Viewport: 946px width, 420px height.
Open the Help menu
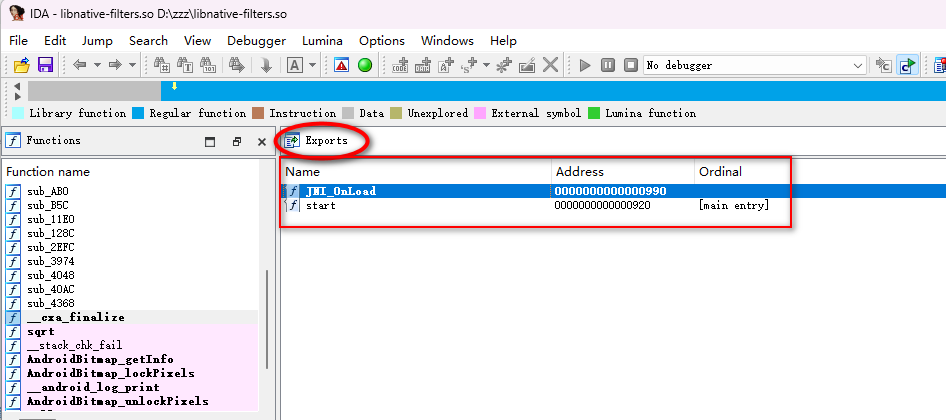click(503, 40)
